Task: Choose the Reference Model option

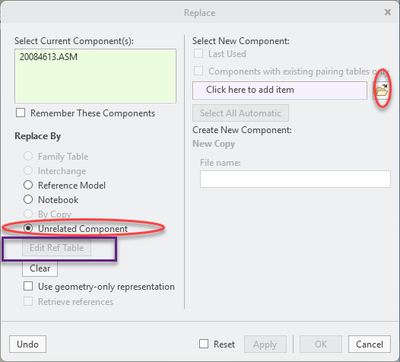Action: [28, 185]
